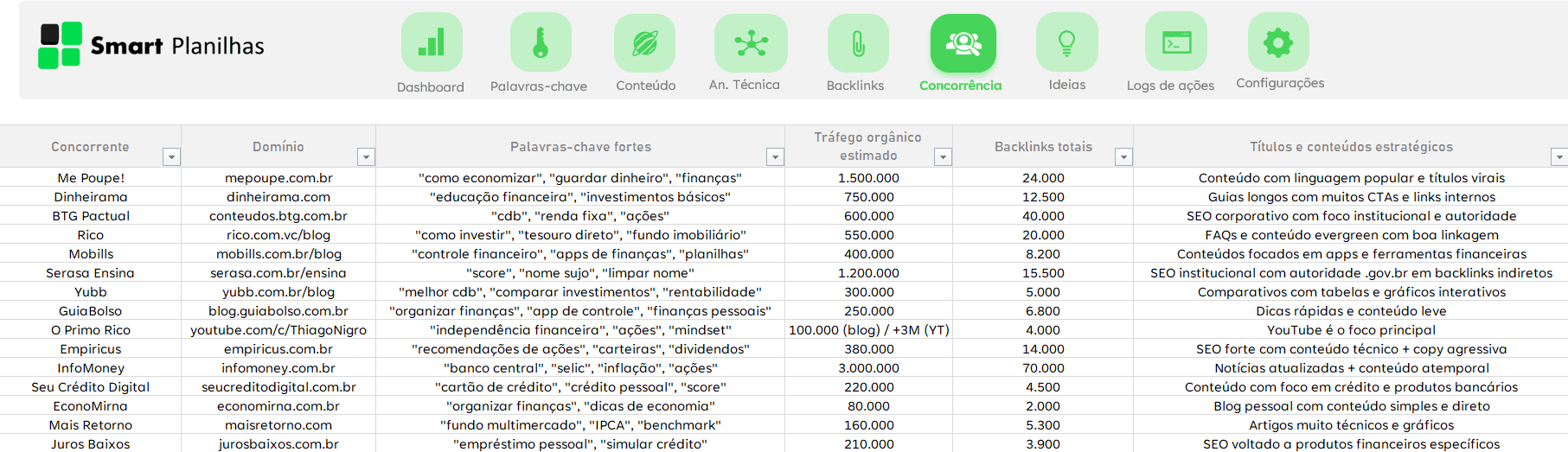This screenshot has width=1568, height=452.
Task: Open the Domínio column filter dropdown
Action: coord(366,156)
